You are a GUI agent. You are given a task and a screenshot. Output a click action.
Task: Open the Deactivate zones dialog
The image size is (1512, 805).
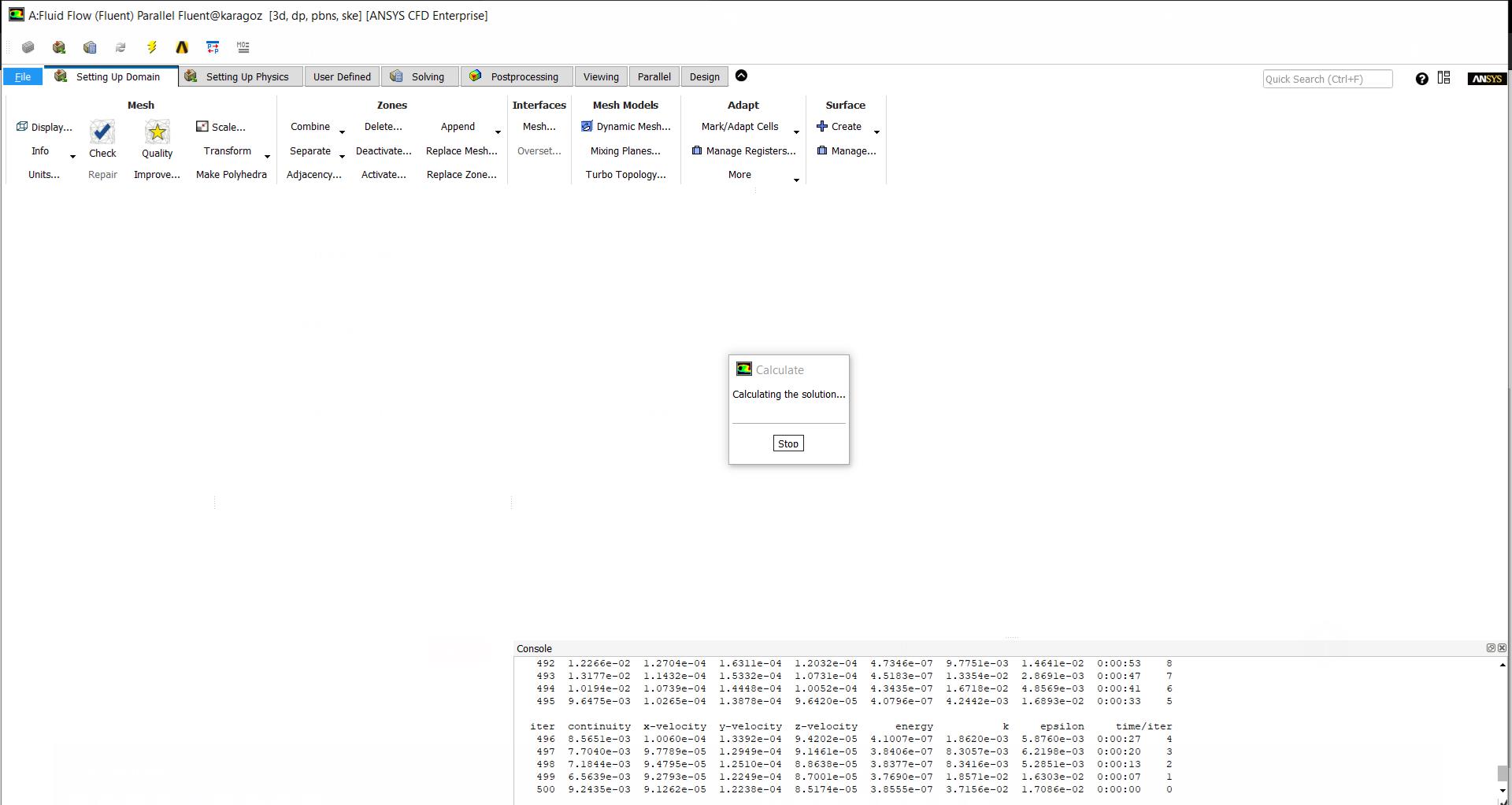384,151
